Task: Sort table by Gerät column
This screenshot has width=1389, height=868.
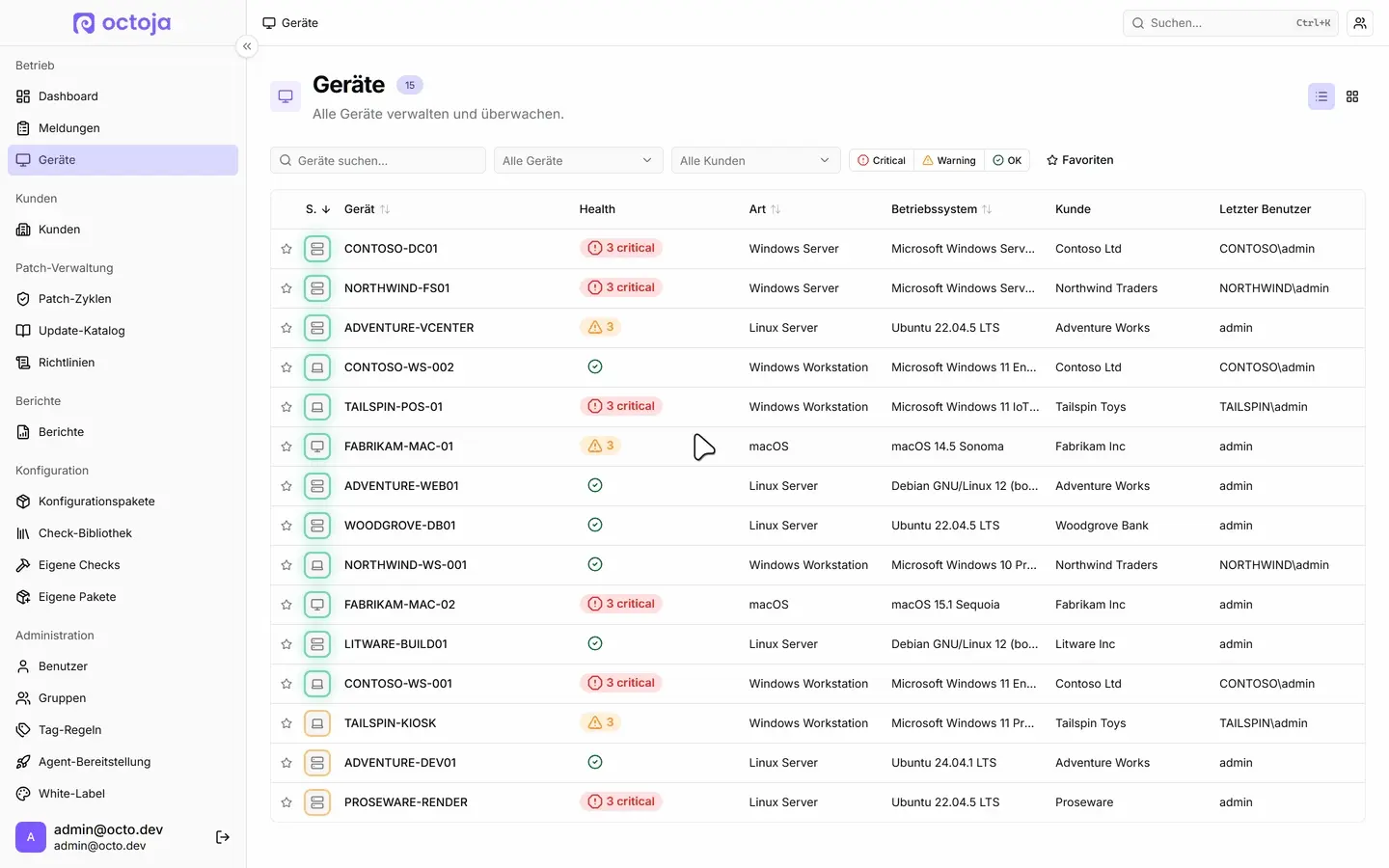Action: (367, 209)
